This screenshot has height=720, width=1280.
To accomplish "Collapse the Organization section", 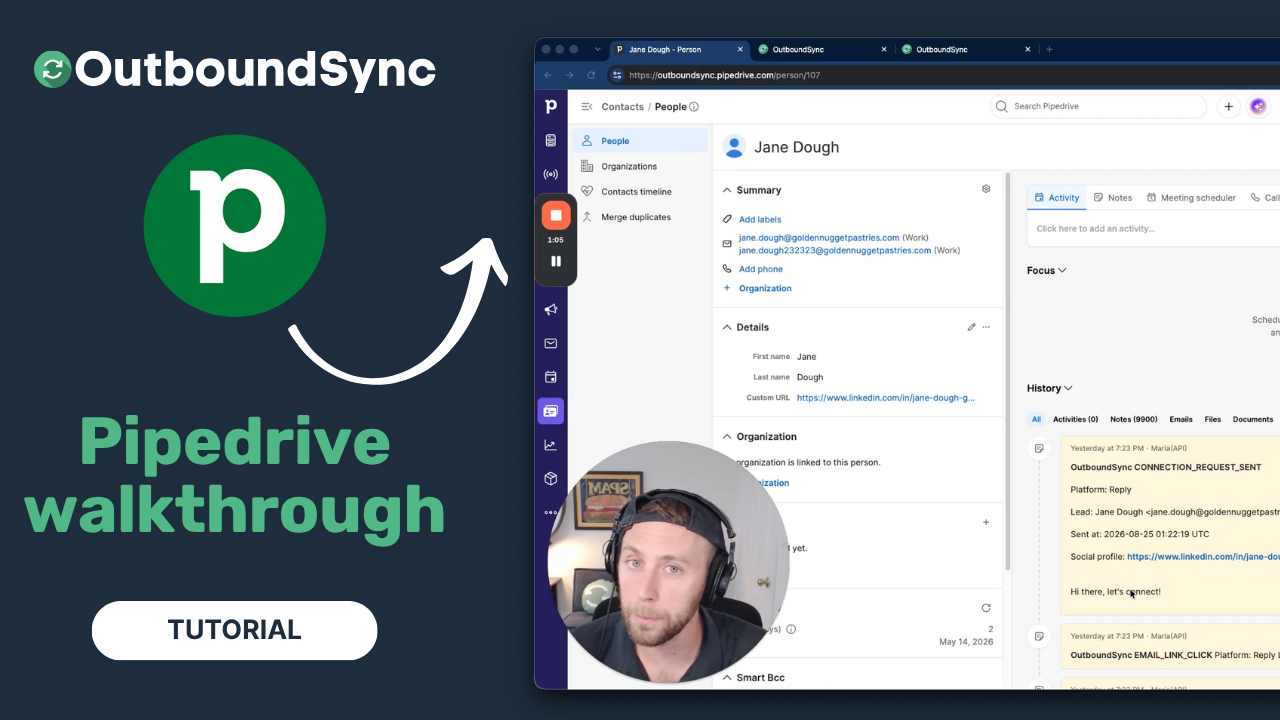I will click(x=727, y=437).
